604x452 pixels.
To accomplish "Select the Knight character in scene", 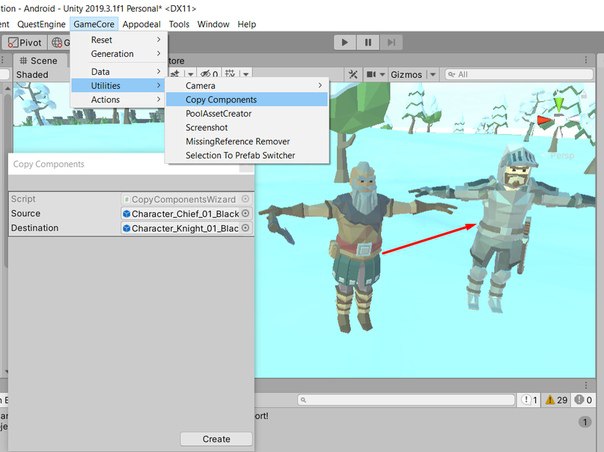I will tap(505, 227).
